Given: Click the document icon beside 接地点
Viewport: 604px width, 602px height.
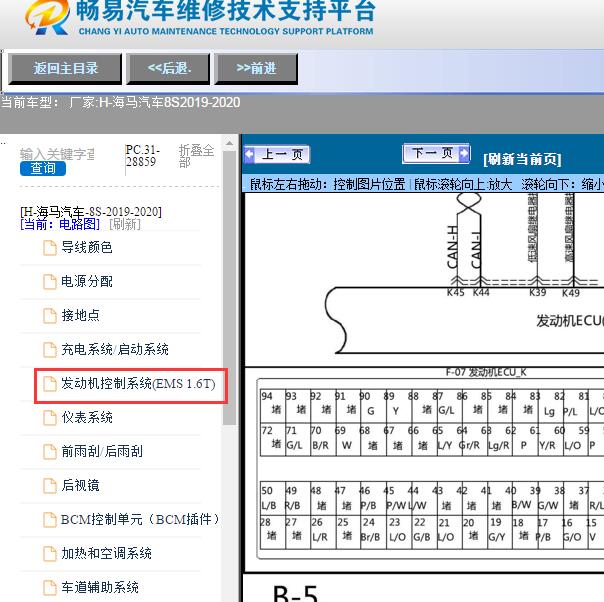Looking at the screenshot, I should click(50, 316).
